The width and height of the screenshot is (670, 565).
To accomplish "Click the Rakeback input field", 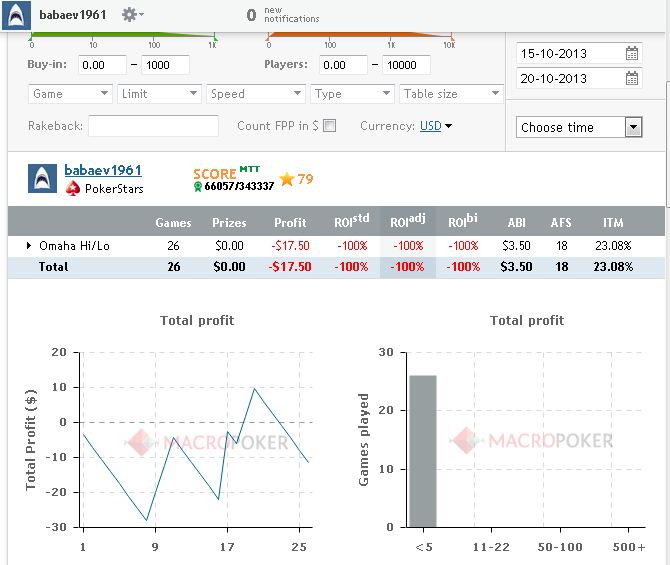I will tap(153, 126).
